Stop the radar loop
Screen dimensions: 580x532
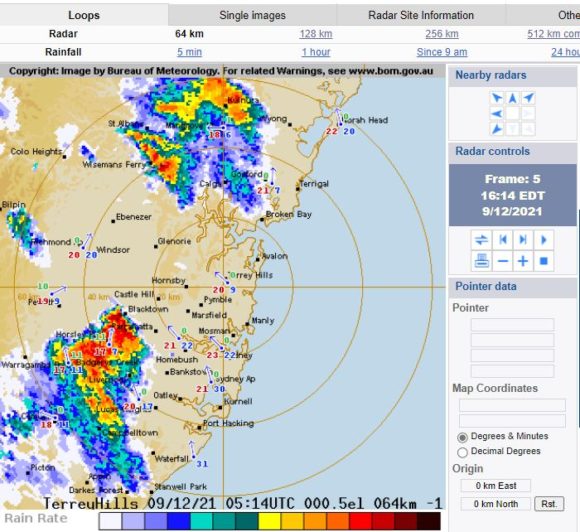coord(544,261)
